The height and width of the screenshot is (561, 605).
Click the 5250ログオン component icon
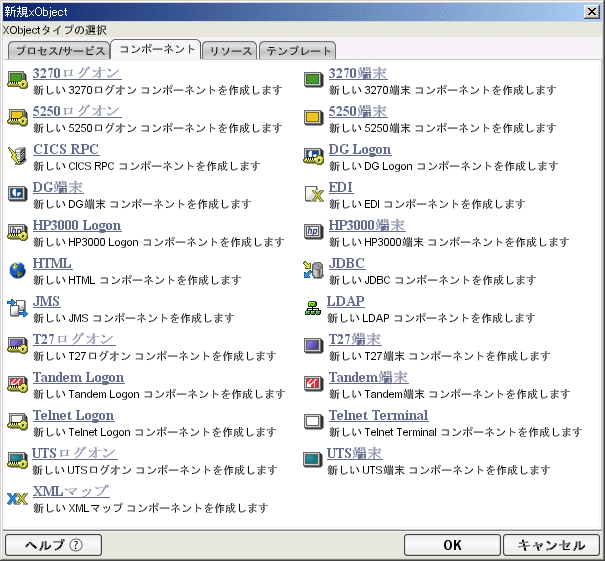click(x=17, y=117)
